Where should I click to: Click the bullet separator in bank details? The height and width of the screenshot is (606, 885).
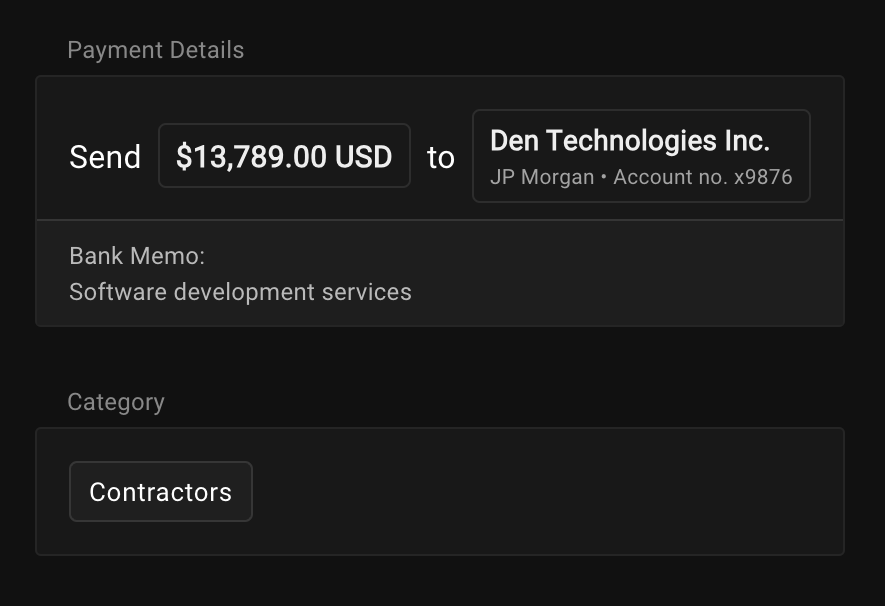[604, 177]
